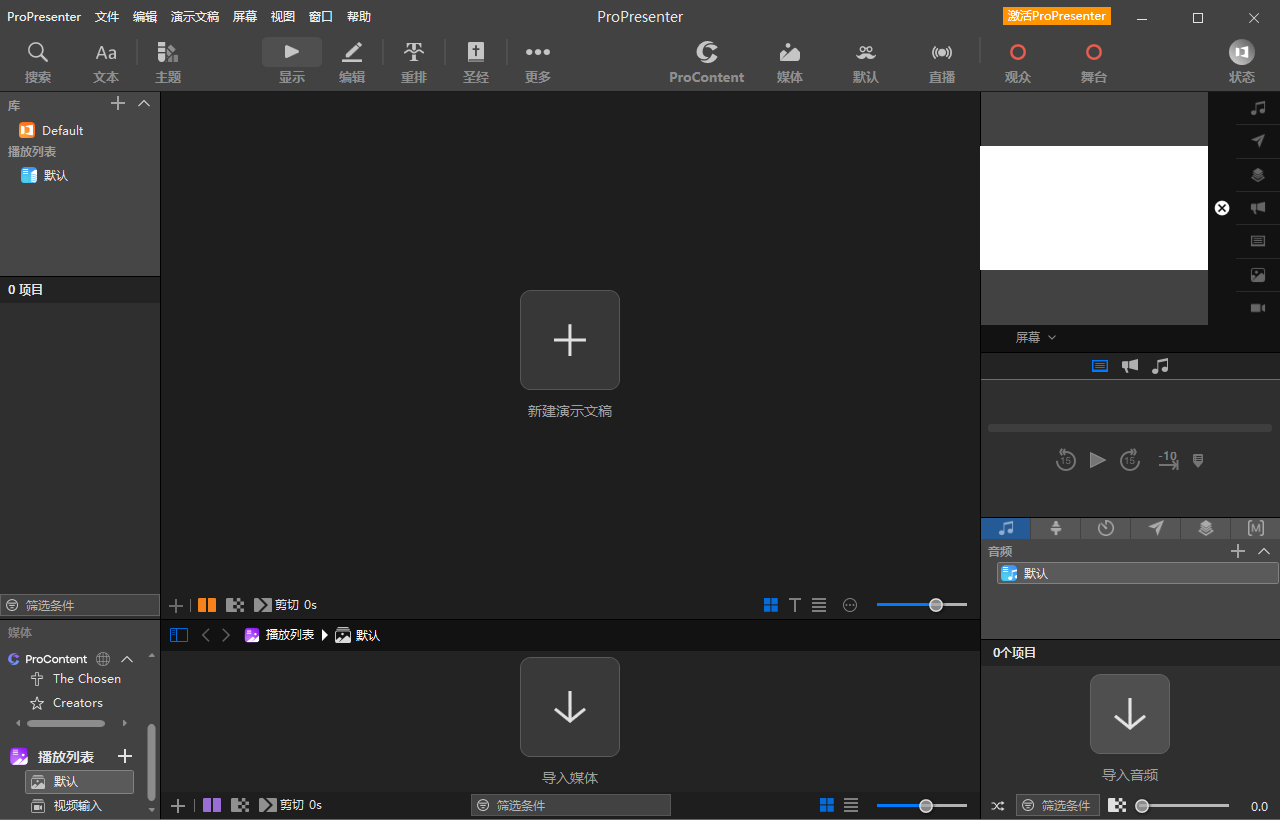
Task: Toggle the 观众 audience output
Action: click(1018, 62)
